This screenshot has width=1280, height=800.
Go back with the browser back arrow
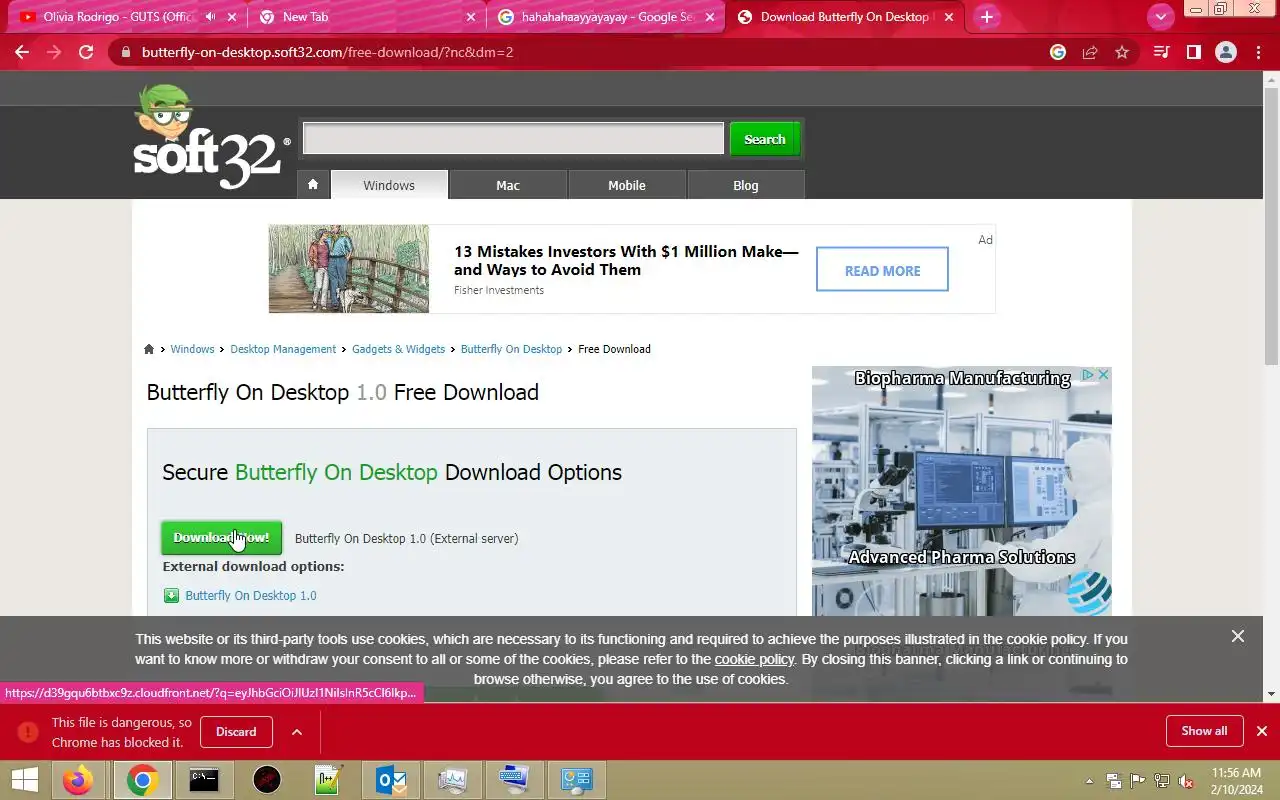point(22,52)
